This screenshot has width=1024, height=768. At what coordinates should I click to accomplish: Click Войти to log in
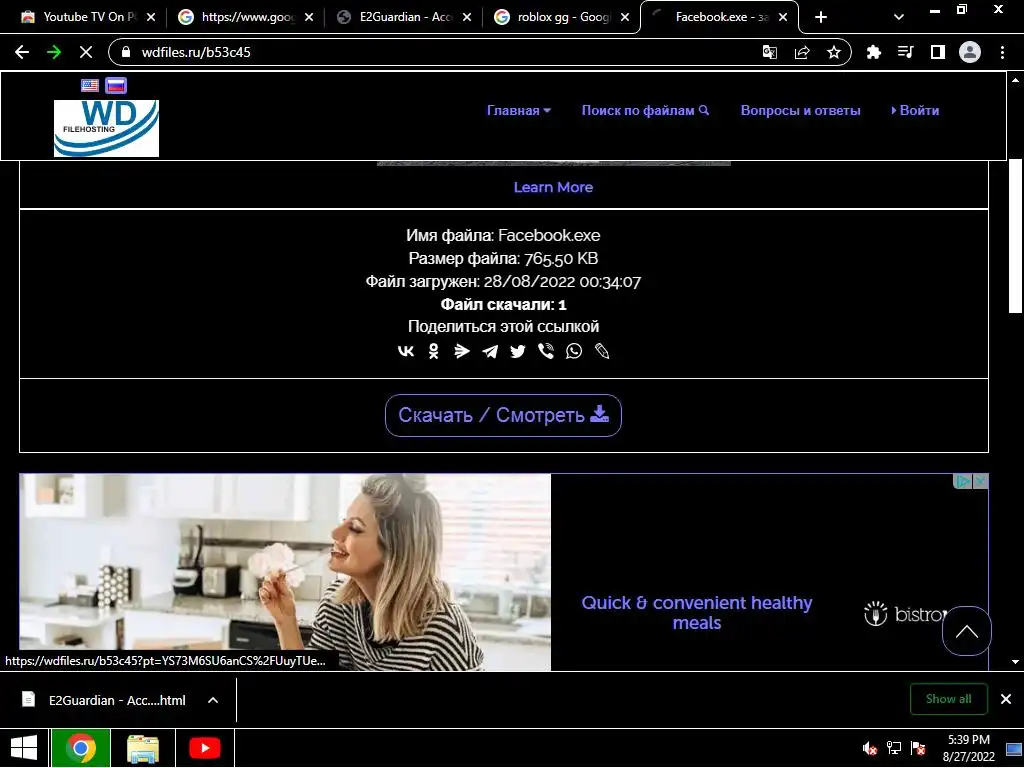click(x=915, y=110)
